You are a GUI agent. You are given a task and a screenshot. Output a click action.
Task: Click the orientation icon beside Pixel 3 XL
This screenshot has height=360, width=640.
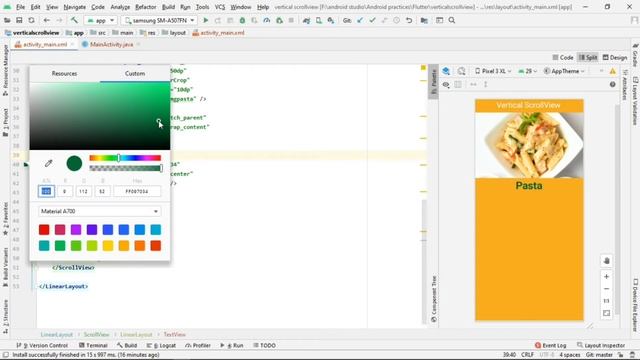click(x=461, y=71)
